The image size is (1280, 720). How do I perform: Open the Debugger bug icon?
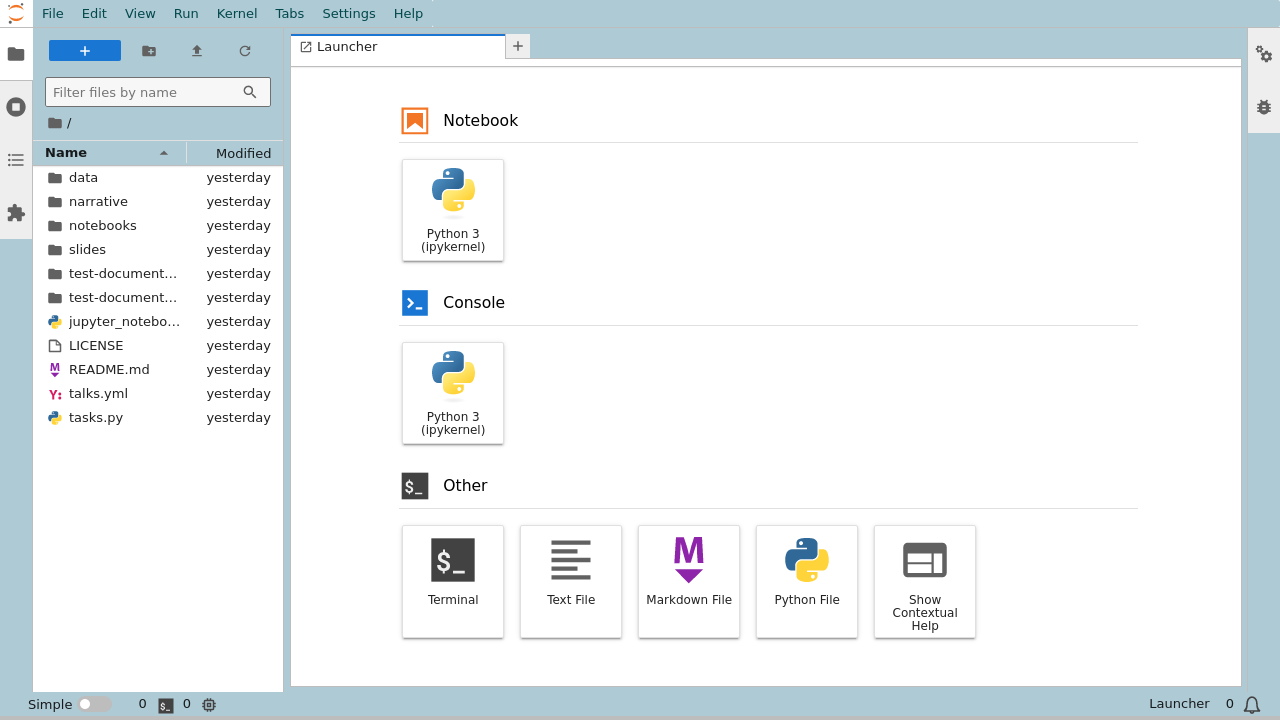1264,107
